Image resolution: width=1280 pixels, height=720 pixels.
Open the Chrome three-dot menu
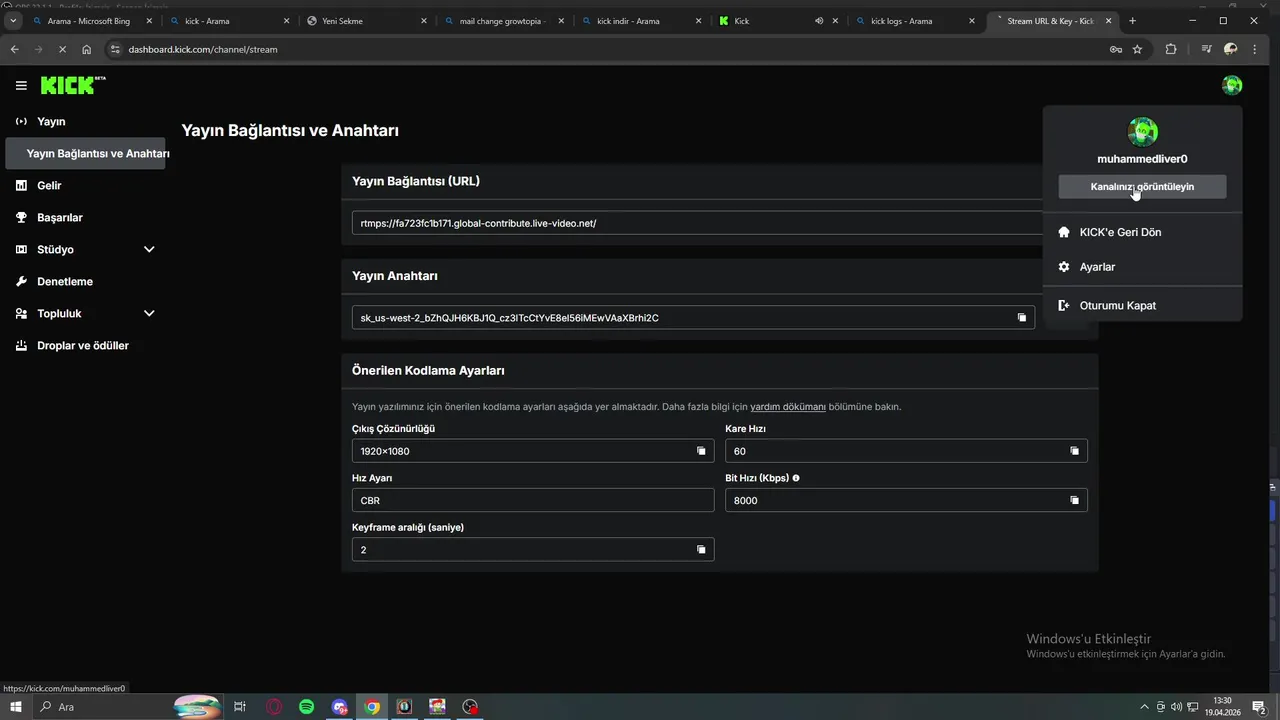1255,49
